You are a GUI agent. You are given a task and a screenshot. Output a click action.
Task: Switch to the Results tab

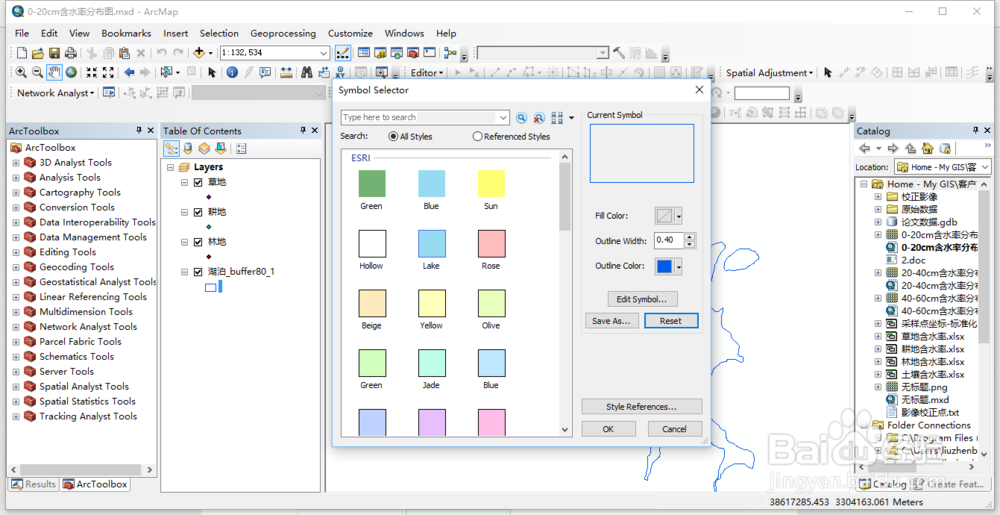tap(34, 484)
